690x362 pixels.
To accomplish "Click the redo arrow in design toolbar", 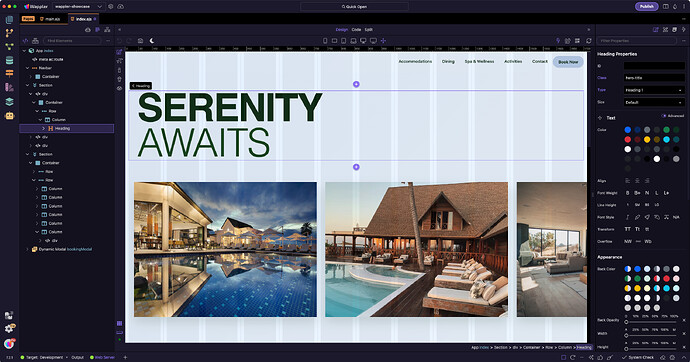I will point(129,40).
